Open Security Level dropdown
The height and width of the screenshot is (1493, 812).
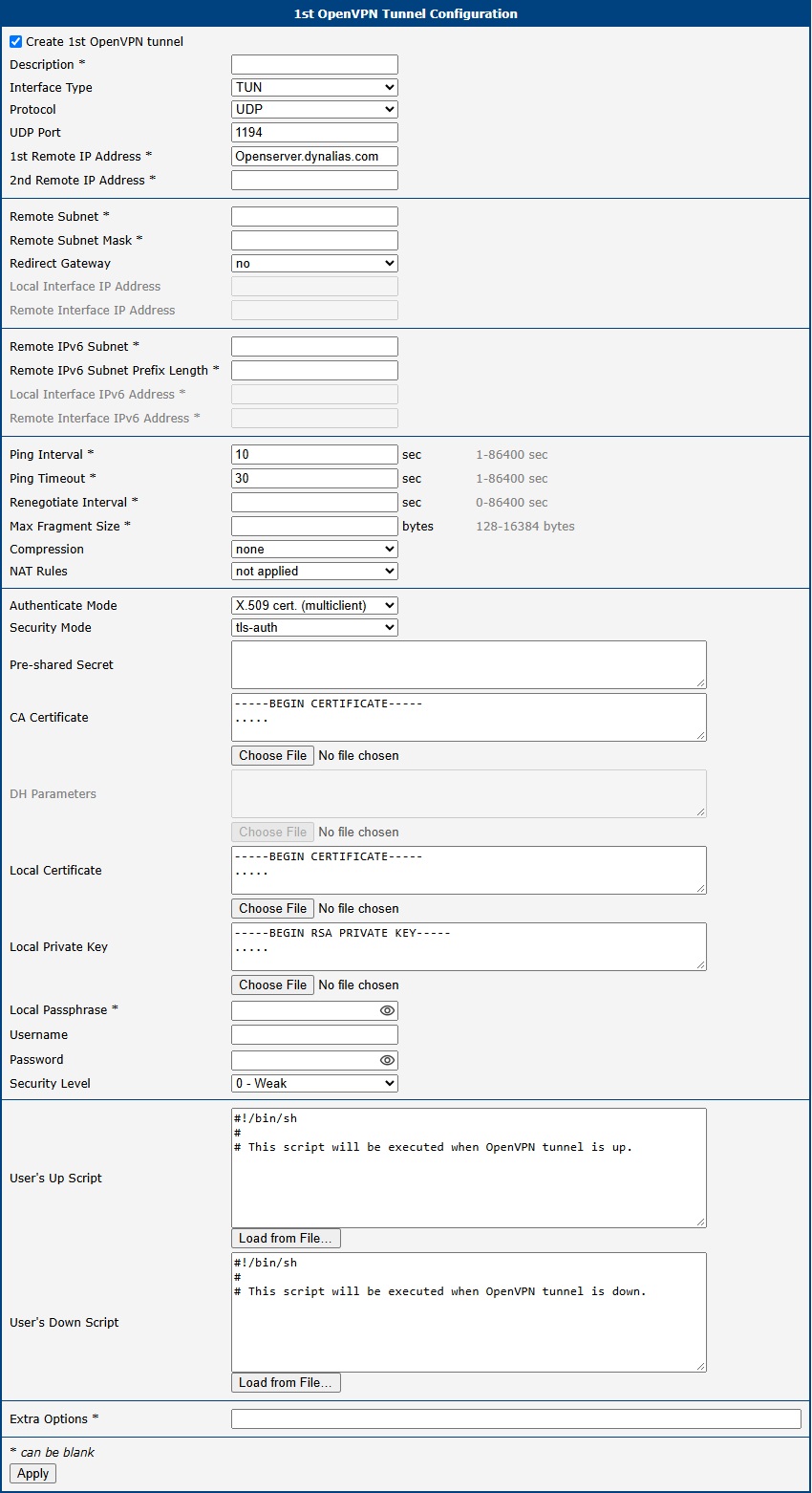tap(314, 1083)
